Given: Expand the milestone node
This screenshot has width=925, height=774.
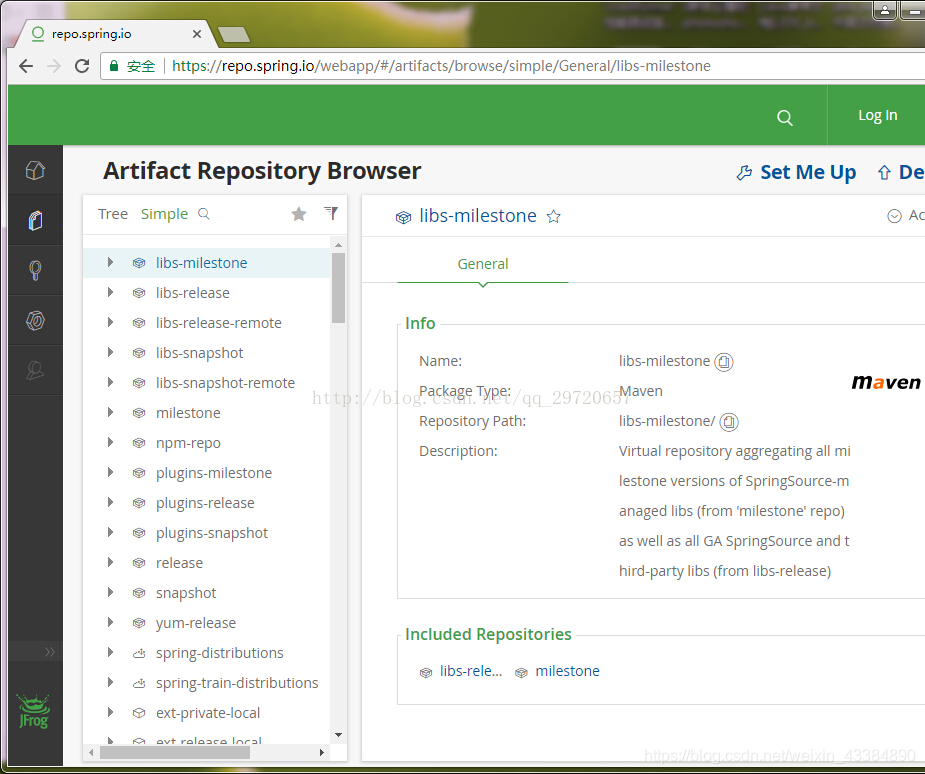Looking at the screenshot, I should click(x=110, y=412).
